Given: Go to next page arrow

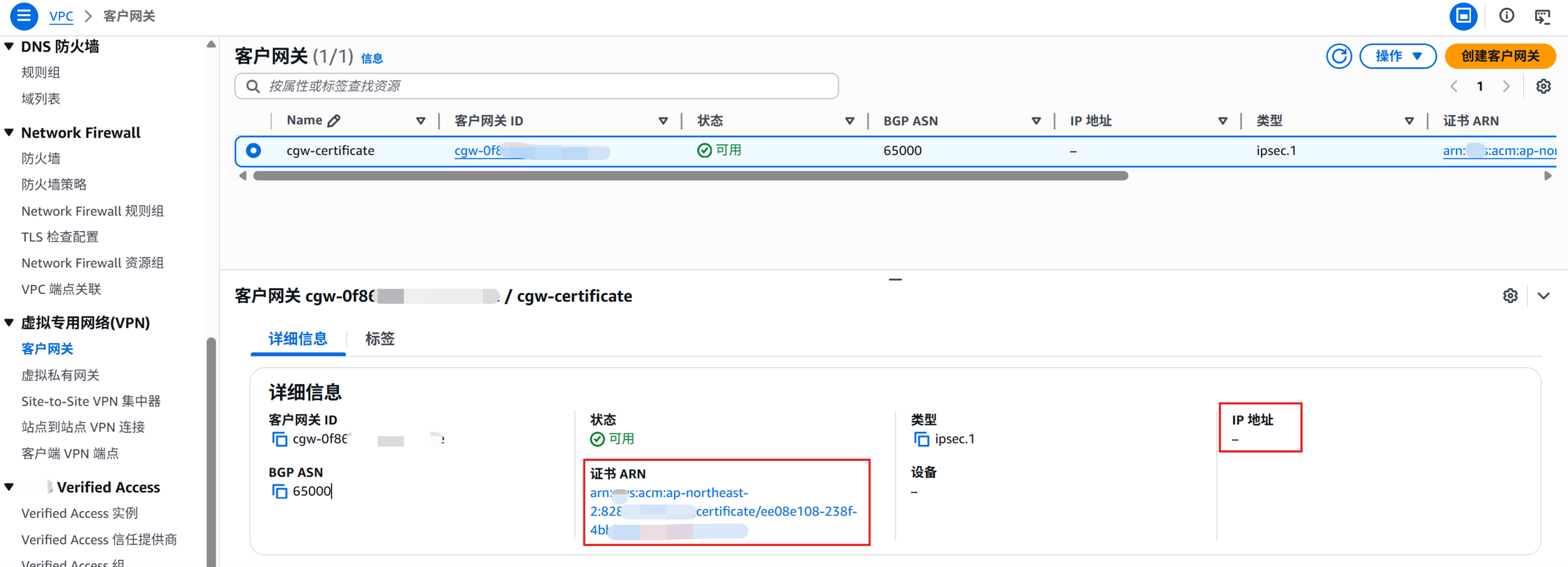Looking at the screenshot, I should click(x=1506, y=86).
